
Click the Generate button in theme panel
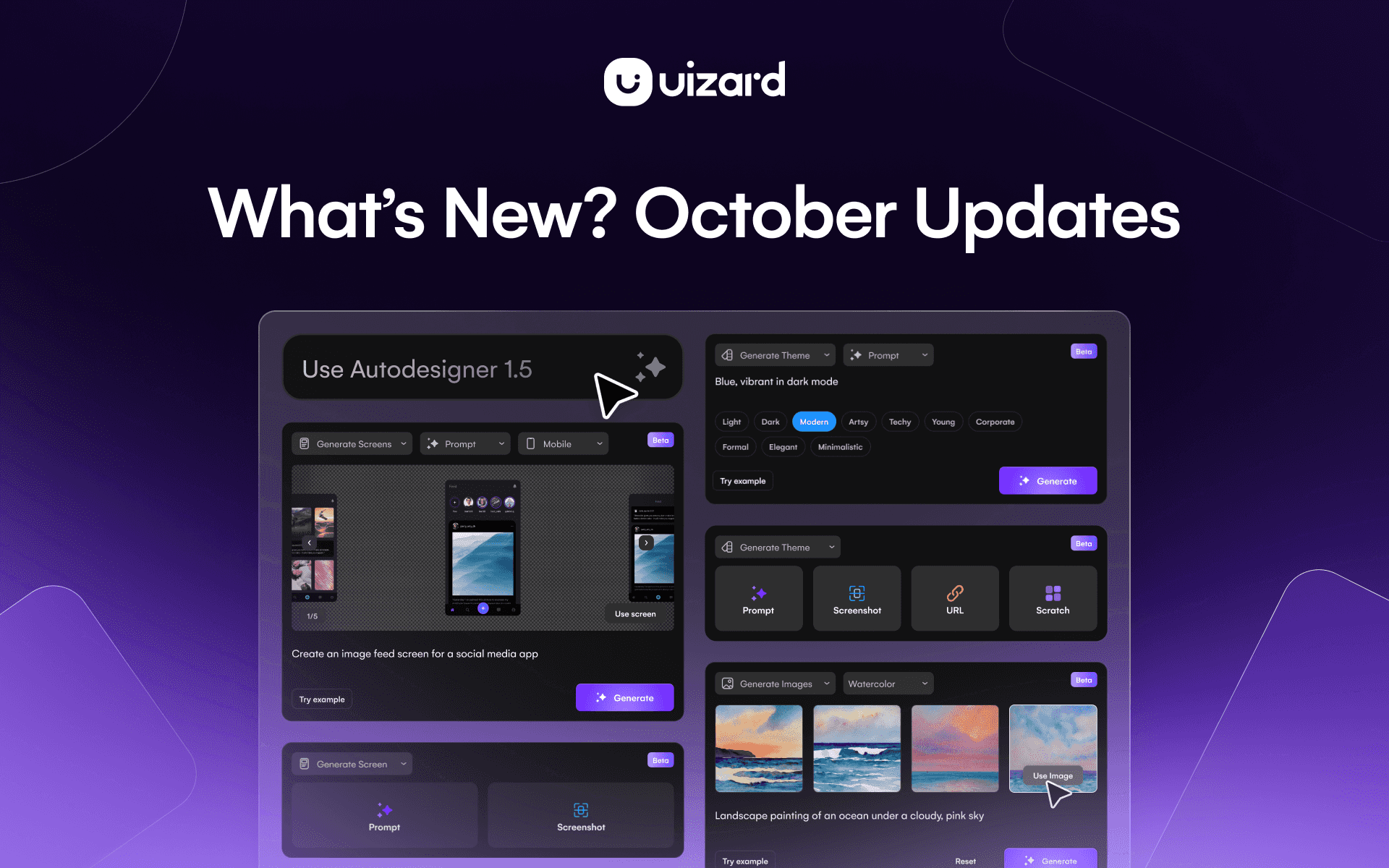[x=1049, y=481]
